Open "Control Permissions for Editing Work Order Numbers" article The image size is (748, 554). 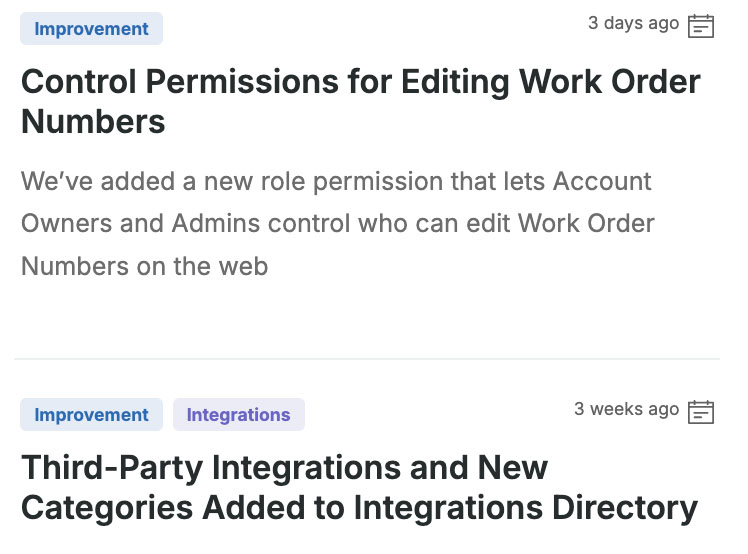360,101
